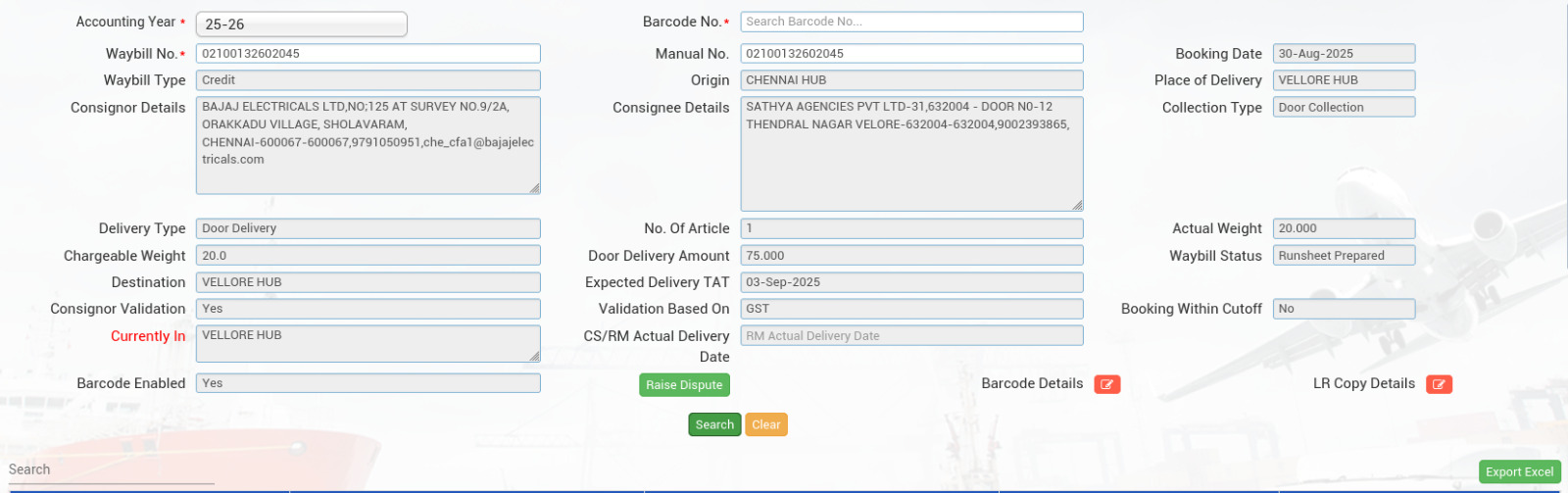1568x493 pixels.
Task: Click resize grip of Currently In box
Action: tap(534, 357)
